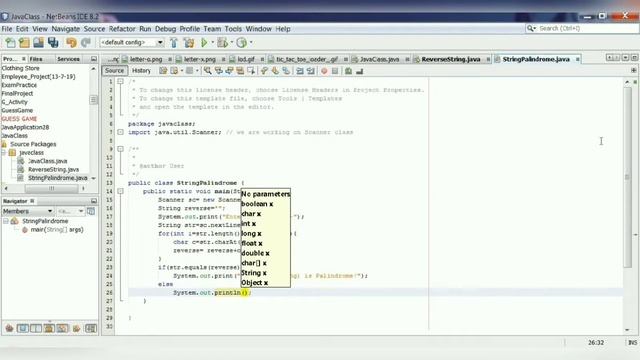
Task: Open the Run Project dropdown arrow
Action: pos(213,42)
